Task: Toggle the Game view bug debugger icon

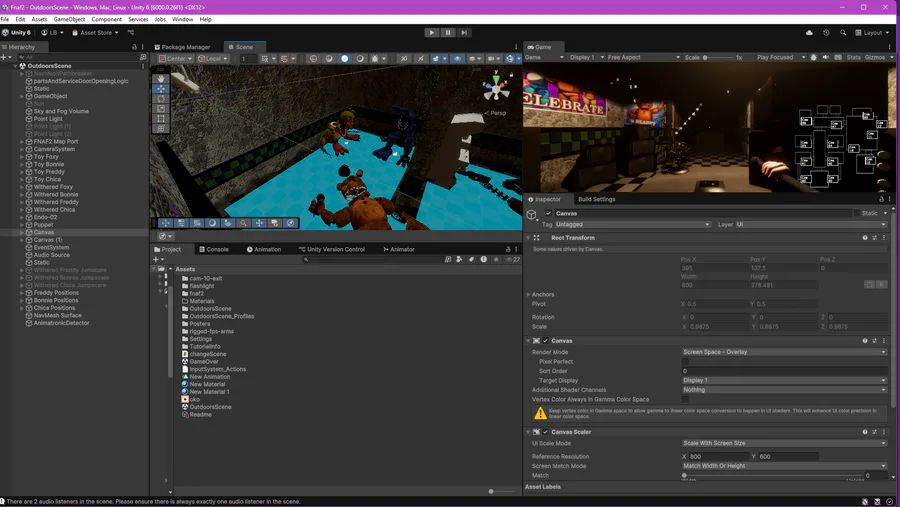Action: [x=813, y=57]
